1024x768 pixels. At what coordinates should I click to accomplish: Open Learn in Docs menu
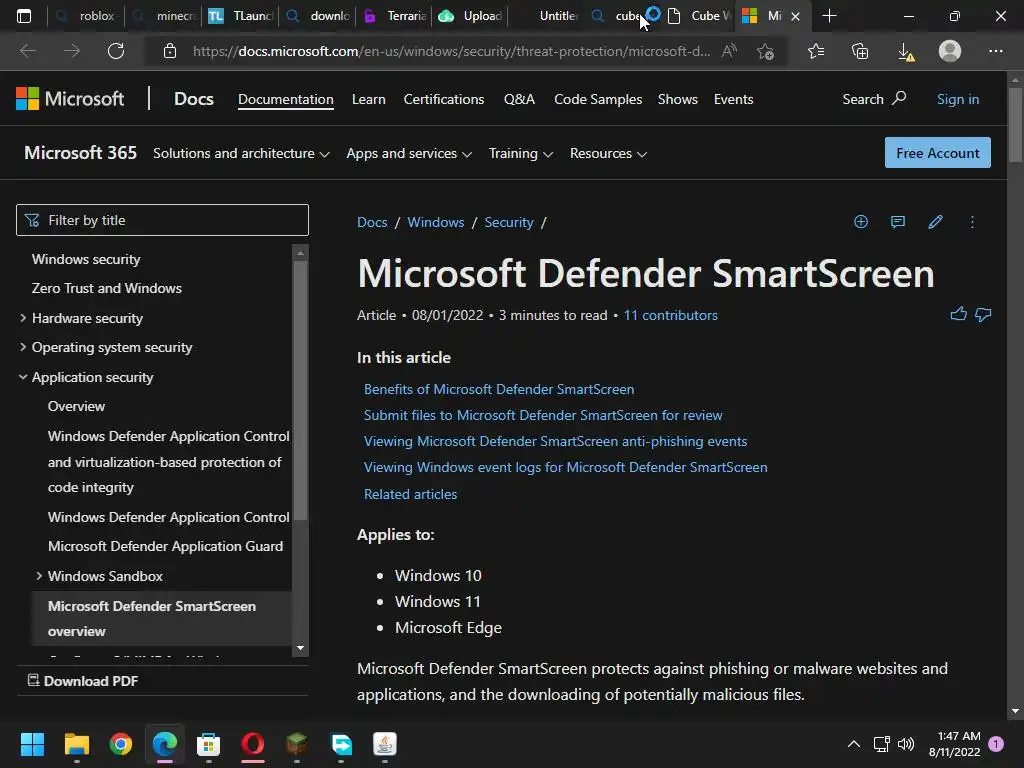[x=368, y=99]
